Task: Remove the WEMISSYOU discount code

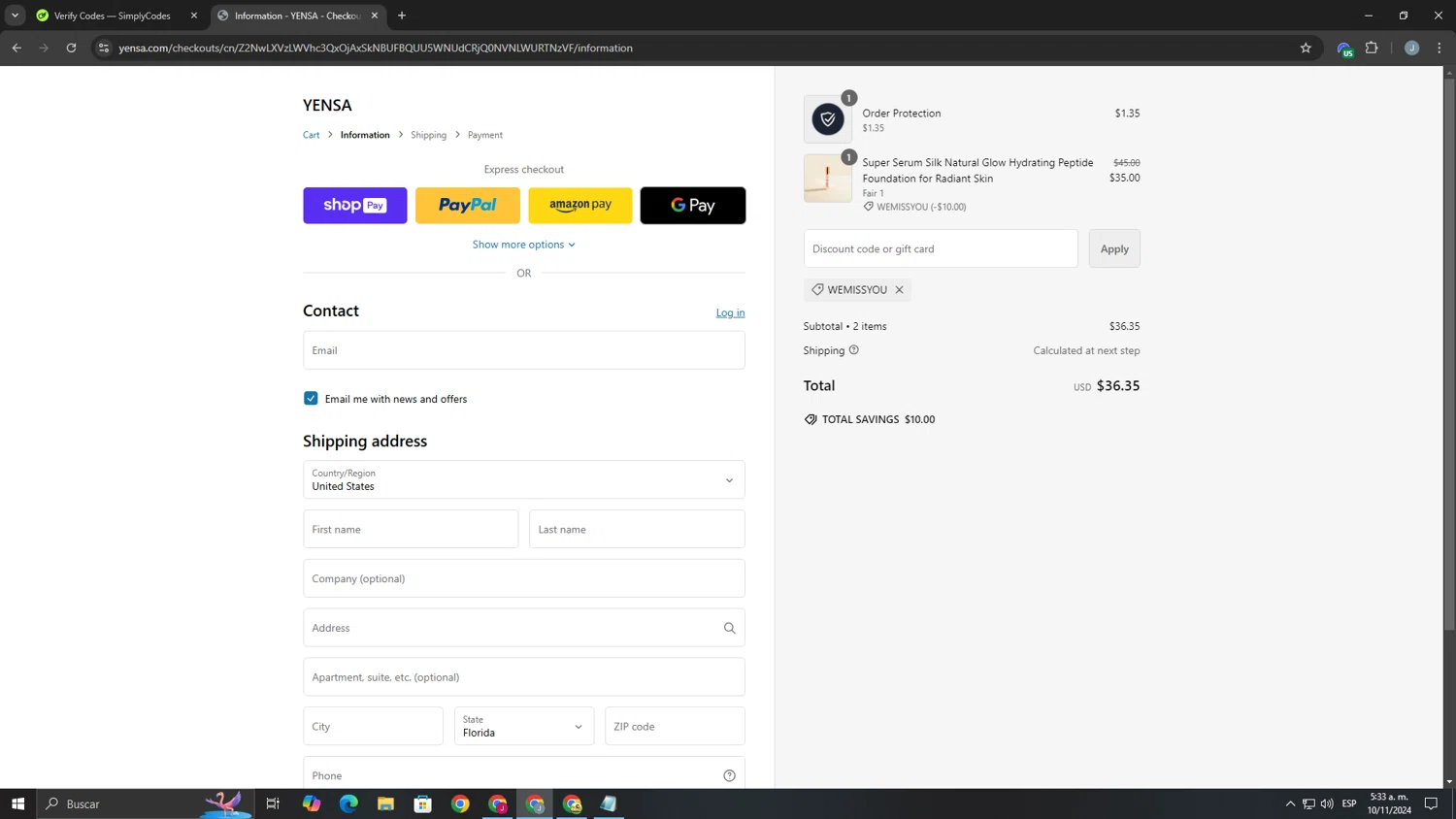Action: point(899,289)
